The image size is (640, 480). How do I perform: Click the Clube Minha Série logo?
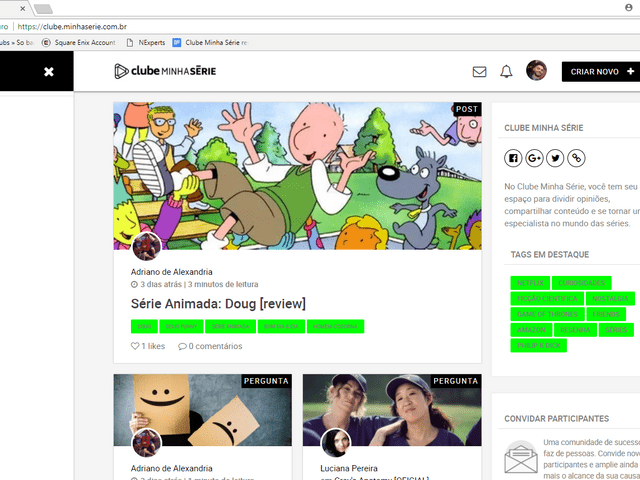[x=165, y=71]
